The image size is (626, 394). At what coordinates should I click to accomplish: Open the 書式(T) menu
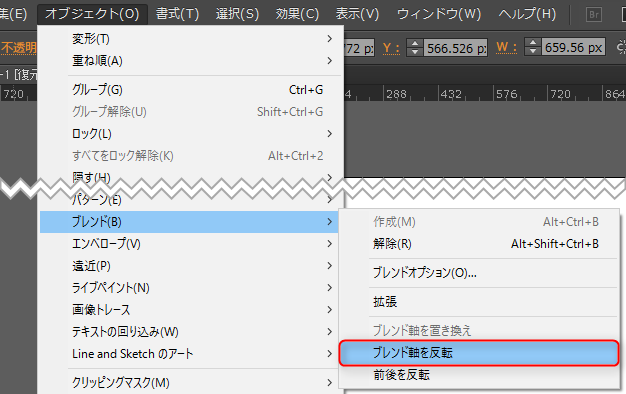177,14
